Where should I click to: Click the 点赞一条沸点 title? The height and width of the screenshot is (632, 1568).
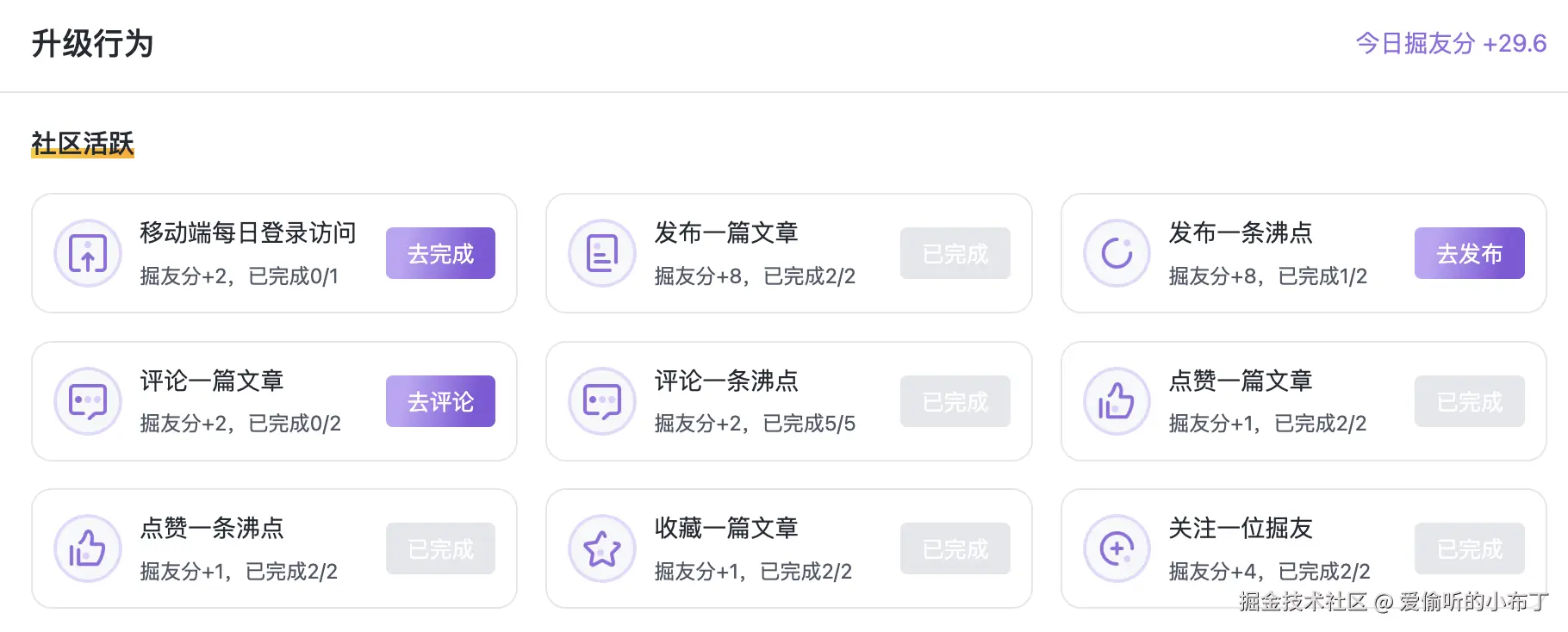coord(212,528)
